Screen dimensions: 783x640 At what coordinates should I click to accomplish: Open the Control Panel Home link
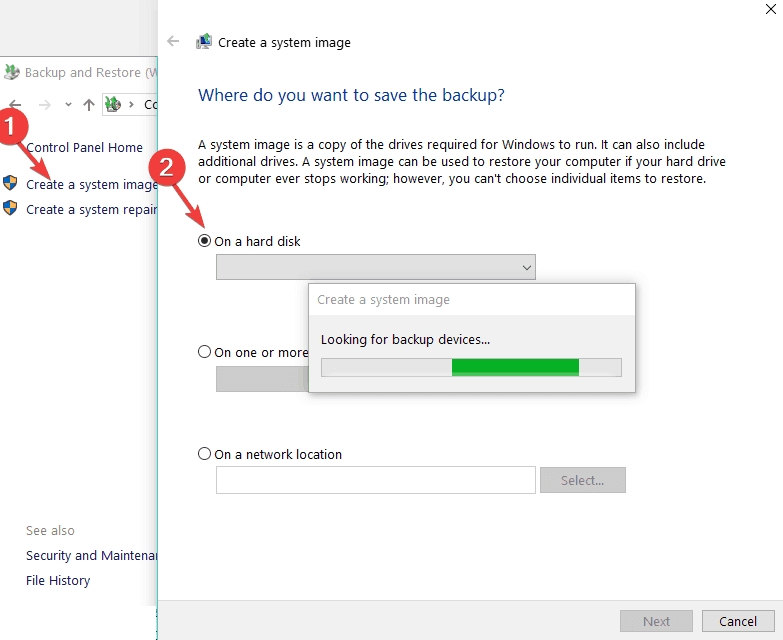[84, 148]
